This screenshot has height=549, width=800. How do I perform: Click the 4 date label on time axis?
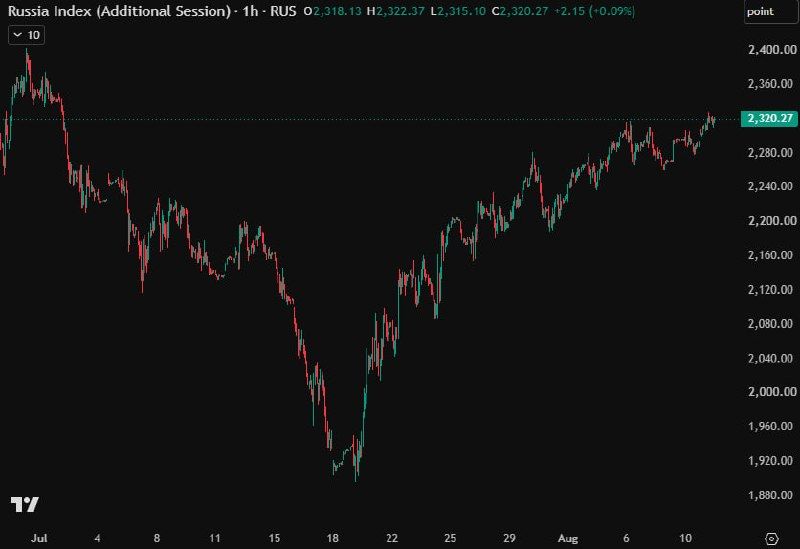tap(97, 538)
